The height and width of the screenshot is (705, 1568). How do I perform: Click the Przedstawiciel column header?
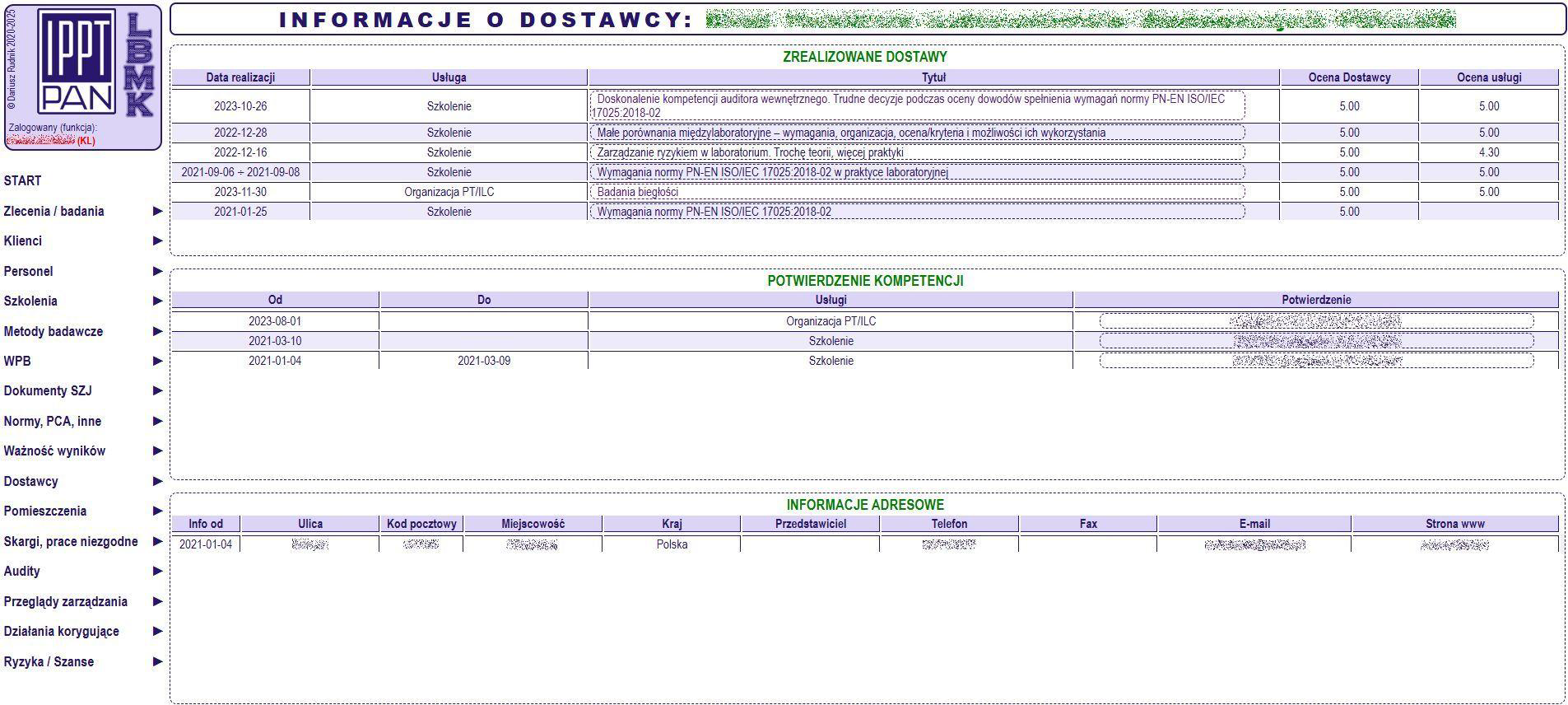click(x=810, y=524)
